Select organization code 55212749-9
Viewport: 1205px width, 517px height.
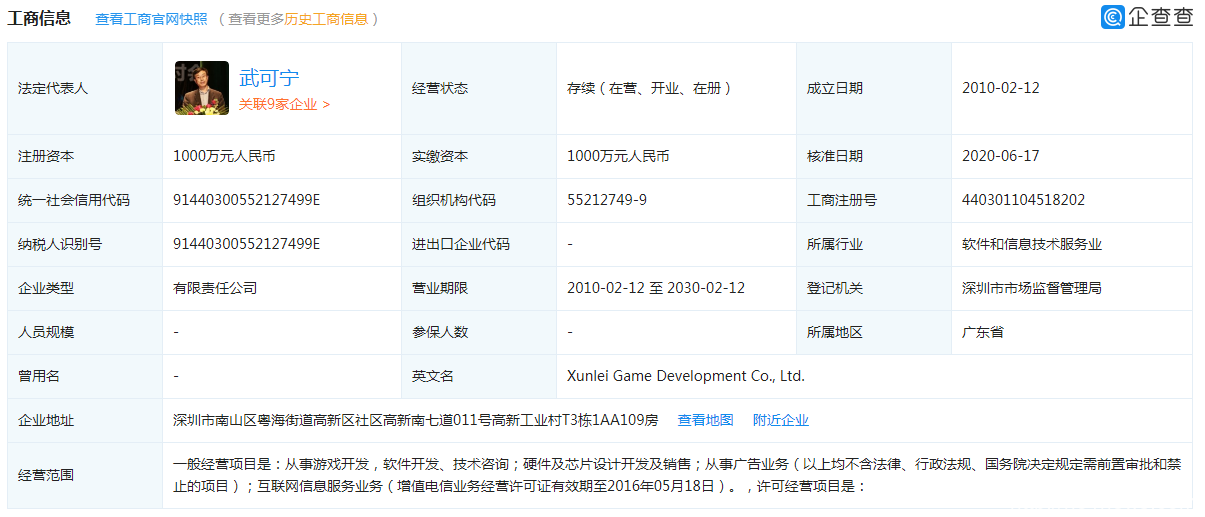[x=607, y=200]
